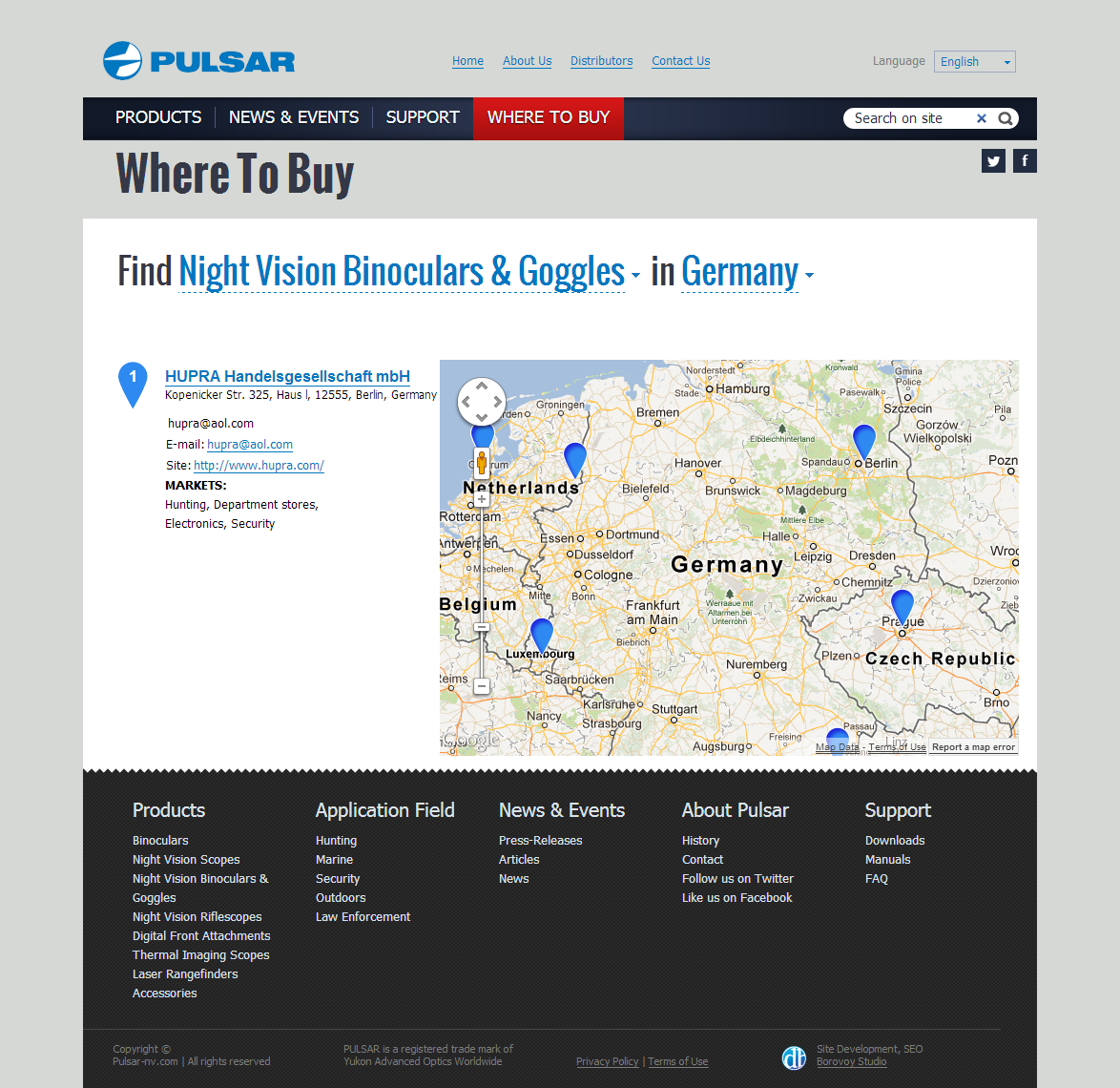
Task: Click Follow us on Twitter
Action: (x=737, y=879)
